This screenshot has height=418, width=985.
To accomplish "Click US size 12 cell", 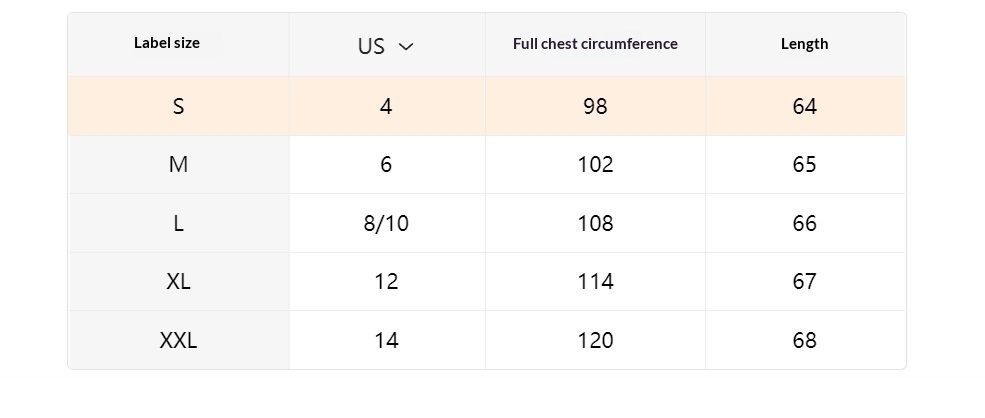I will tap(386, 282).
